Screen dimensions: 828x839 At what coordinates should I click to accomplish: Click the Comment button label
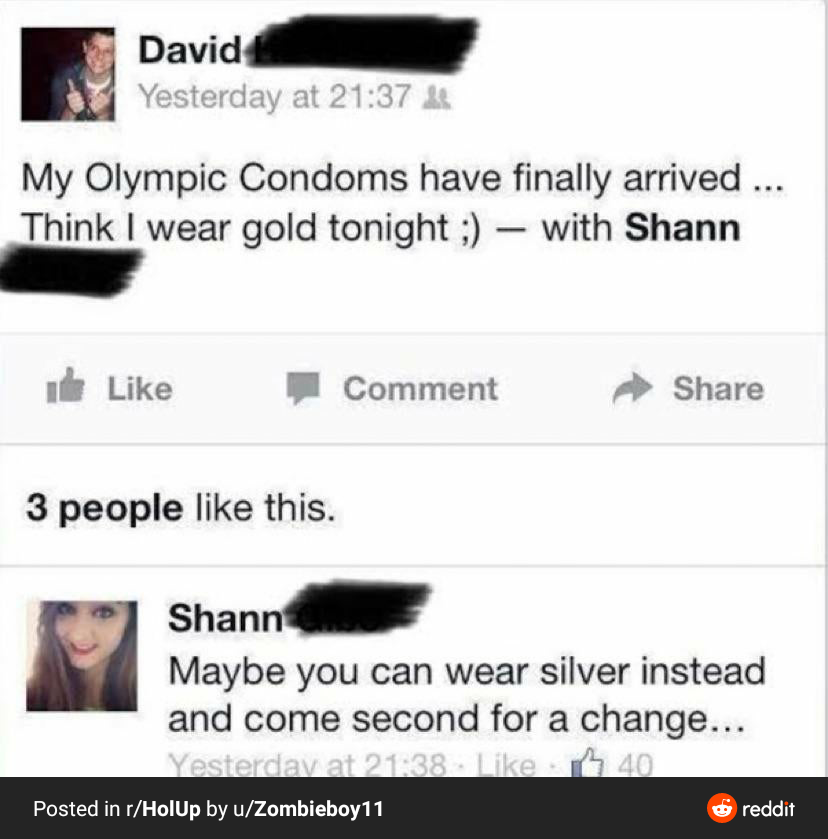point(420,388)
